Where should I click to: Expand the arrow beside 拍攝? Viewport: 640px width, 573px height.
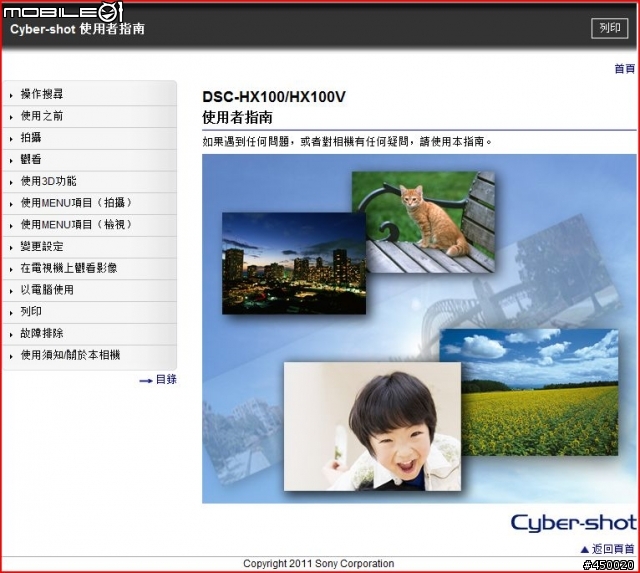(x=11, y=139)
